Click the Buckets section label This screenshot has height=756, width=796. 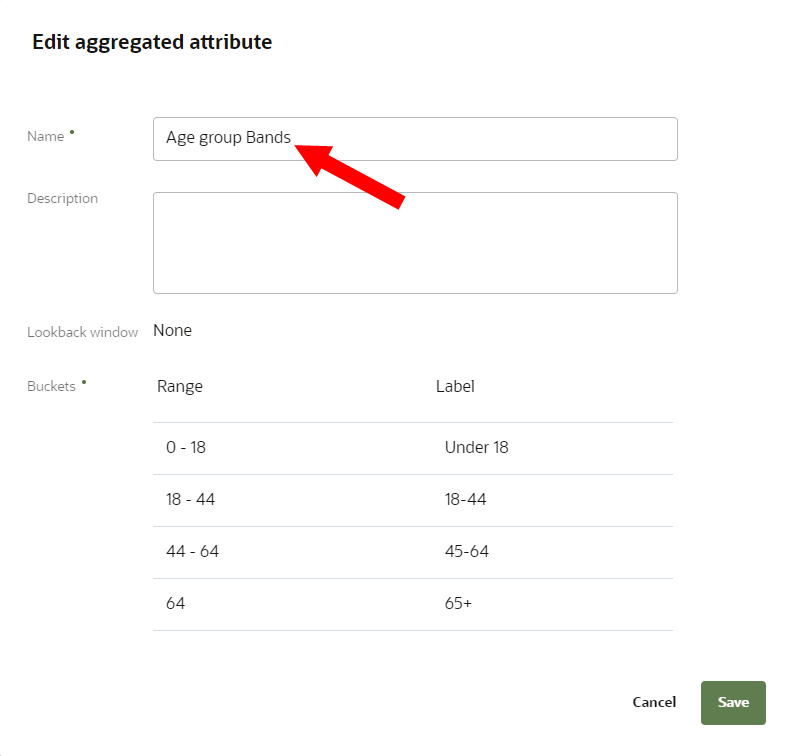pos(51,386)
